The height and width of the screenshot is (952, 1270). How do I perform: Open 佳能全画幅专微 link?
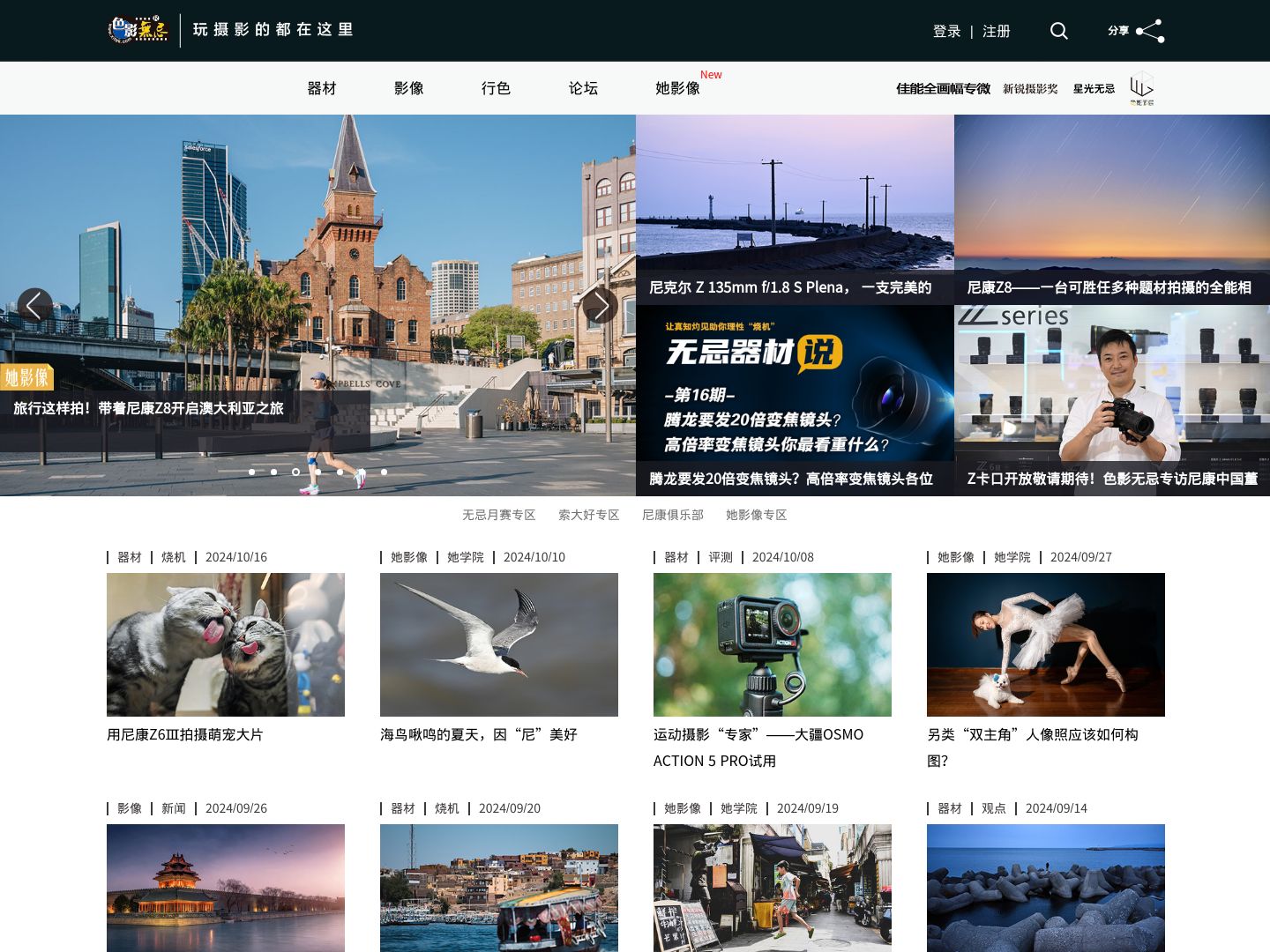(943, 88)
